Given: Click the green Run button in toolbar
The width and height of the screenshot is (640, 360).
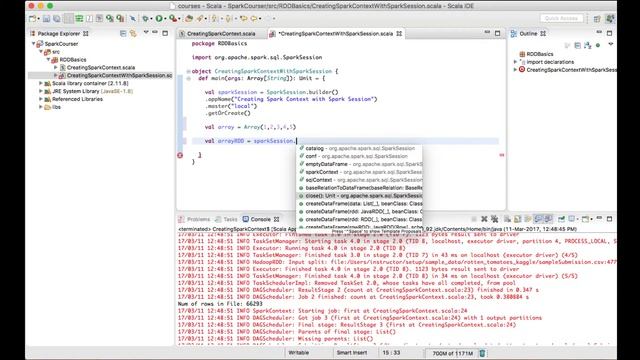Looking at the screenshot, I should pos(159,18).
